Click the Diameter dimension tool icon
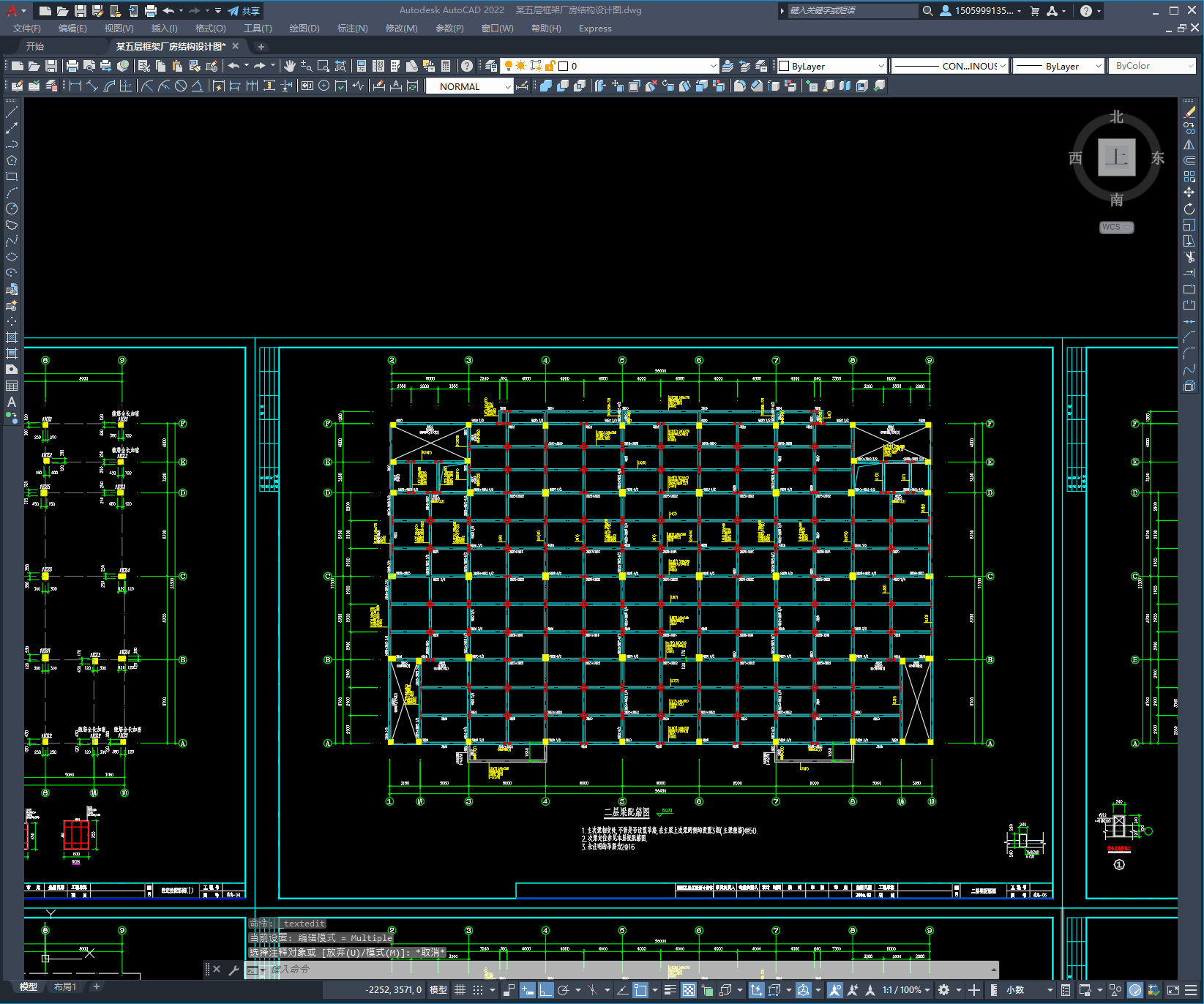1204x1004 pixels. (x=181, y=86)
